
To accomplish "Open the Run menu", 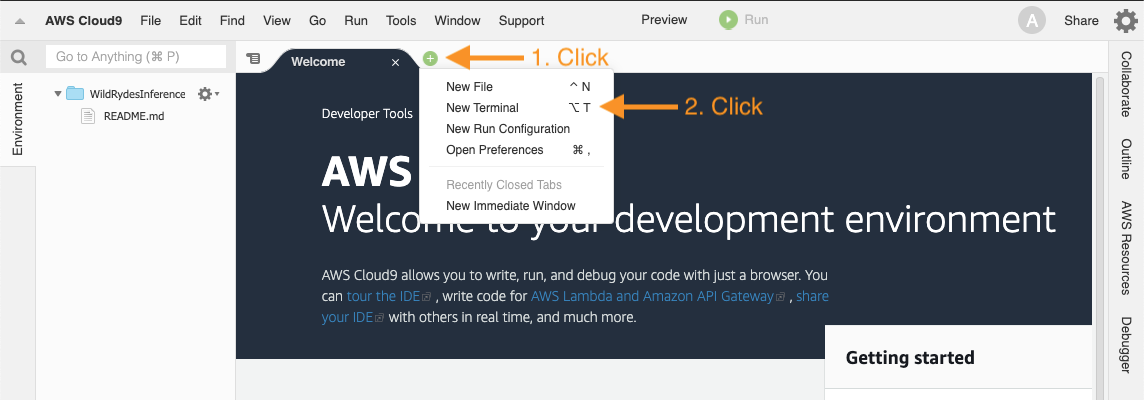I will click(x=356, y=20).
